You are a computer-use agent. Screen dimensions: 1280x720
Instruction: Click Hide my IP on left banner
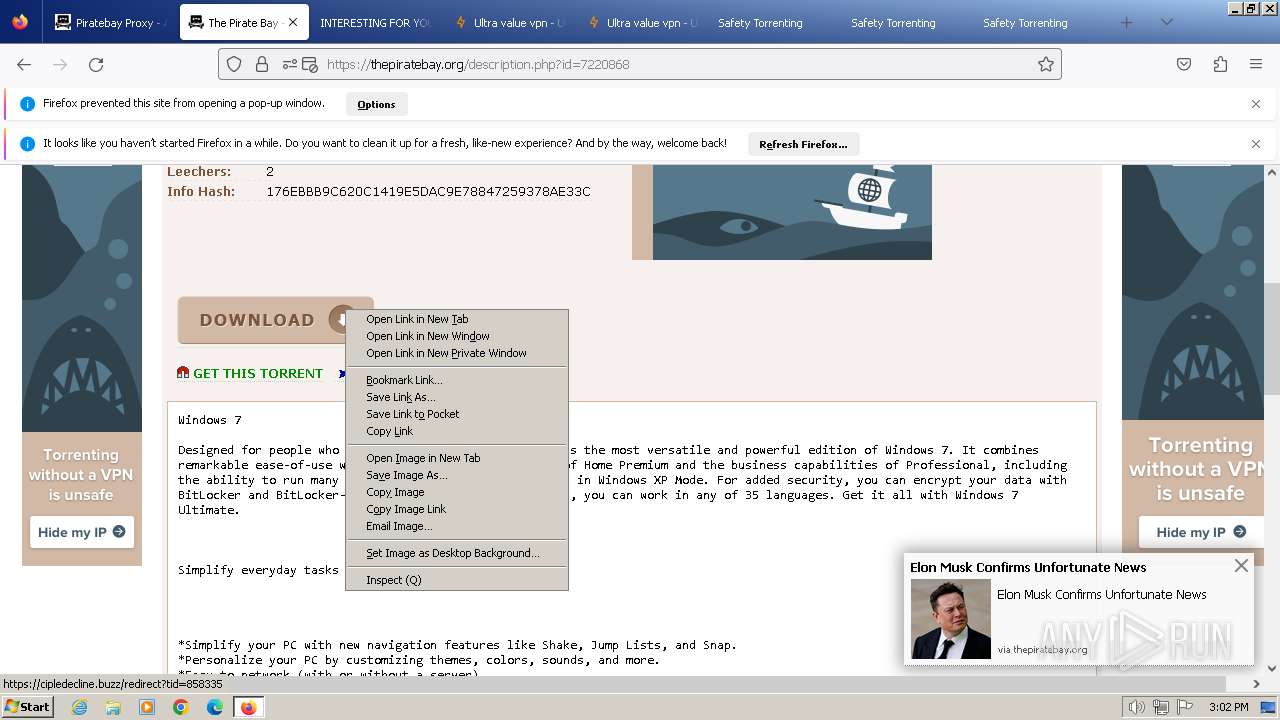point(82,532)
